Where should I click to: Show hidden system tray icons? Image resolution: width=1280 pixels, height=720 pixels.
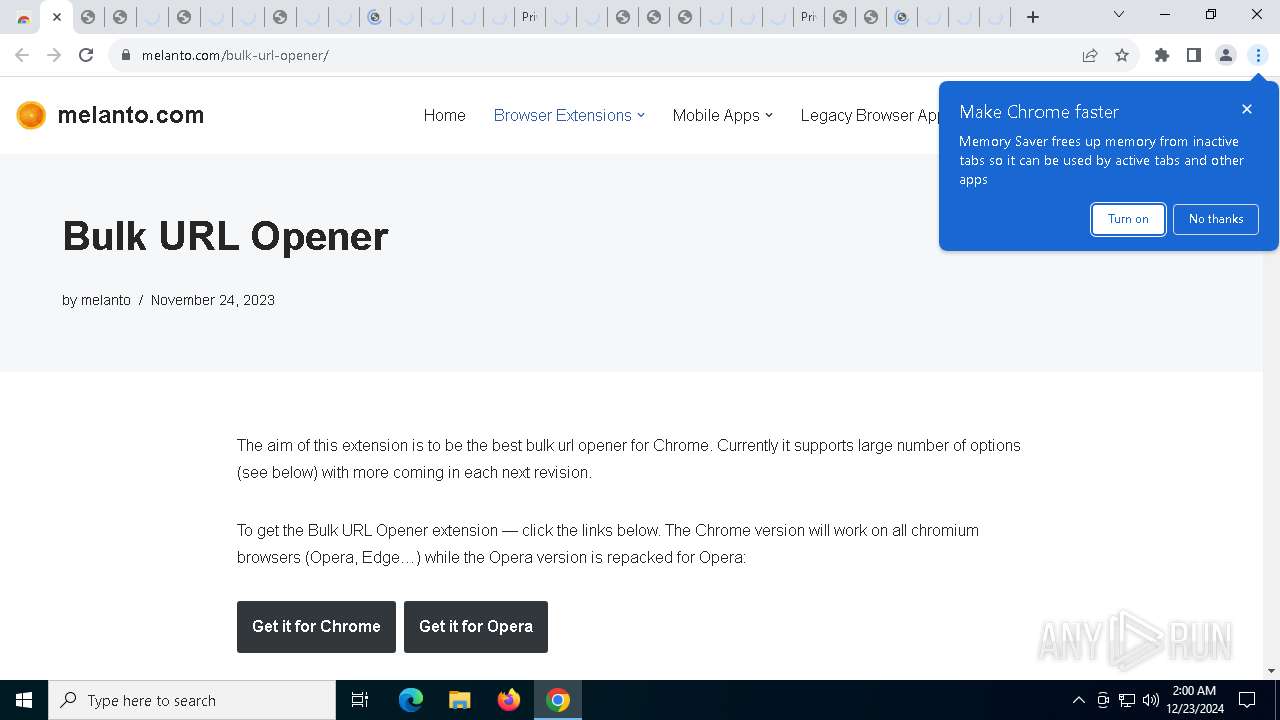tap(1078, 700)
